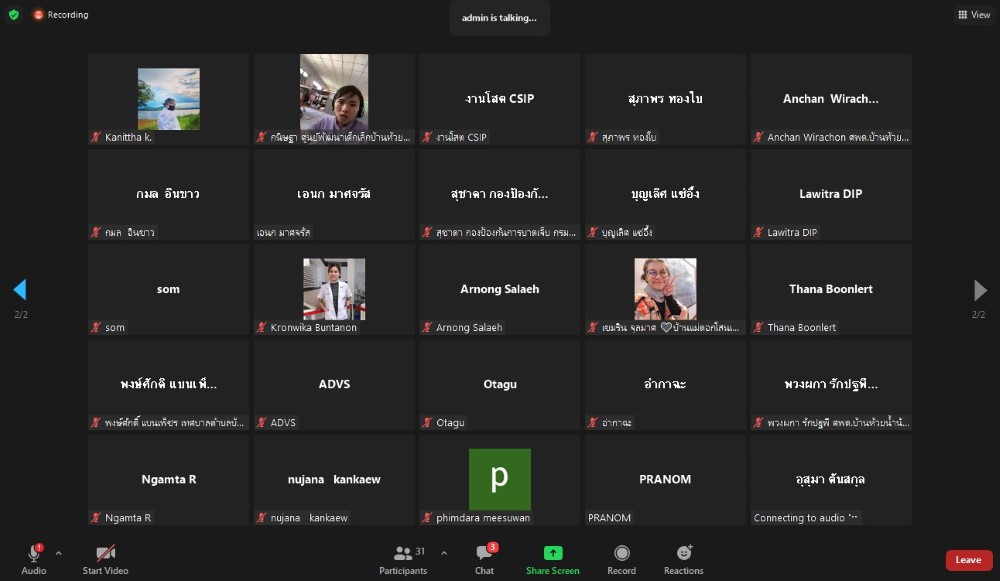Toggle the Audio microphone mute
Screen dimensions: 1000x581
pos(33,558)
